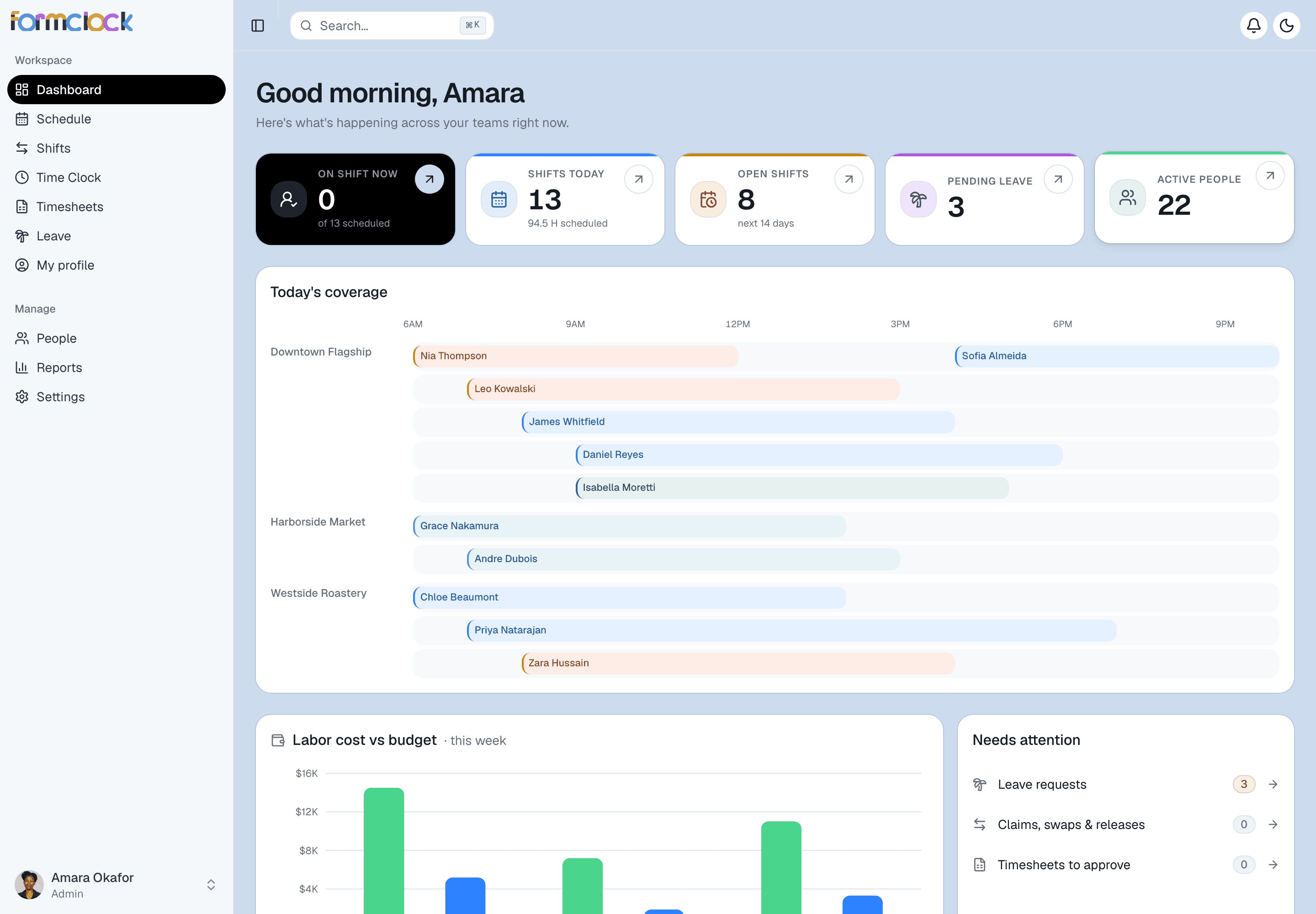Open the Leave page

[x=116, y=236]
